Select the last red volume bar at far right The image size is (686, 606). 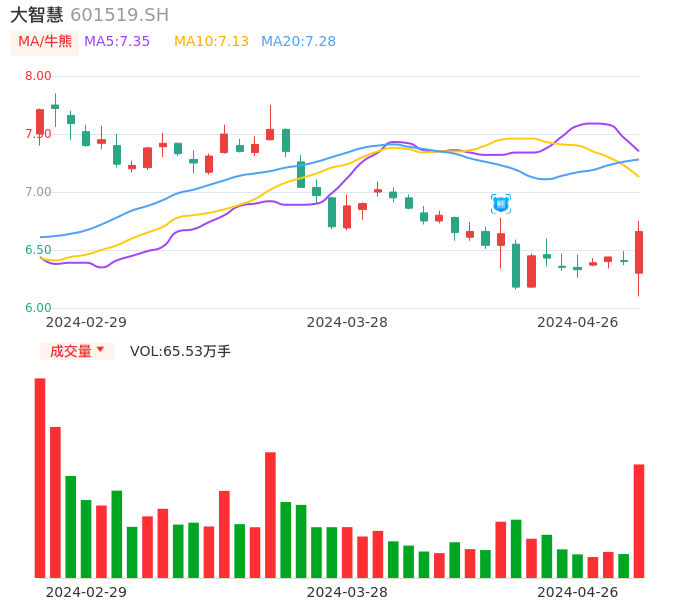(x=639, y=520)
